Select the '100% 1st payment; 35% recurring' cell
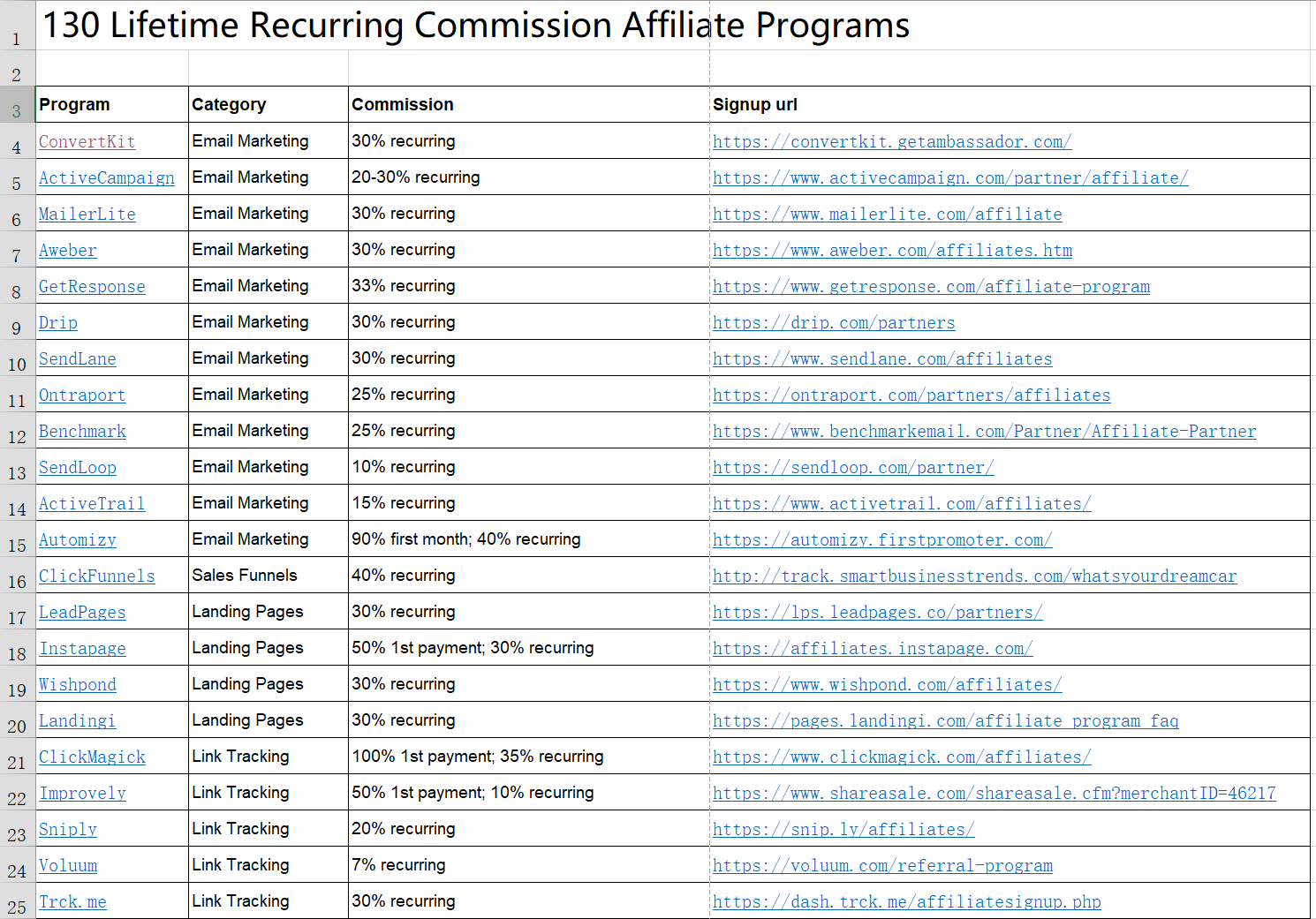The width and height of the screenshot is (1316, 919). (x=529, y=756)
